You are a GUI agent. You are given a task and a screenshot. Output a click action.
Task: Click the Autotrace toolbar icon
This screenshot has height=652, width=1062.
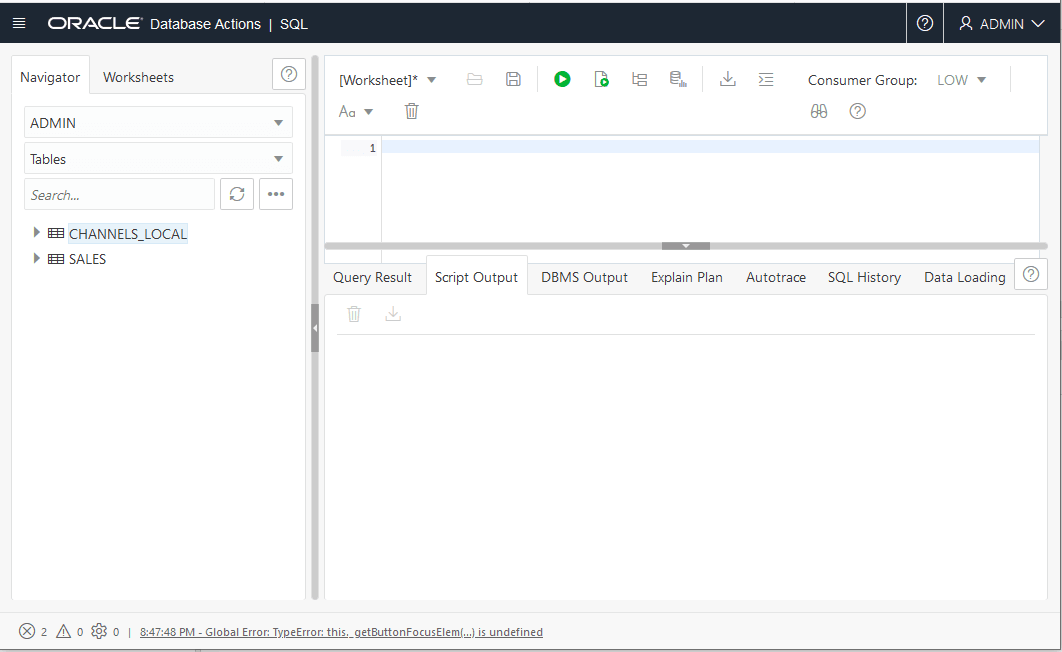click(678, 79)
